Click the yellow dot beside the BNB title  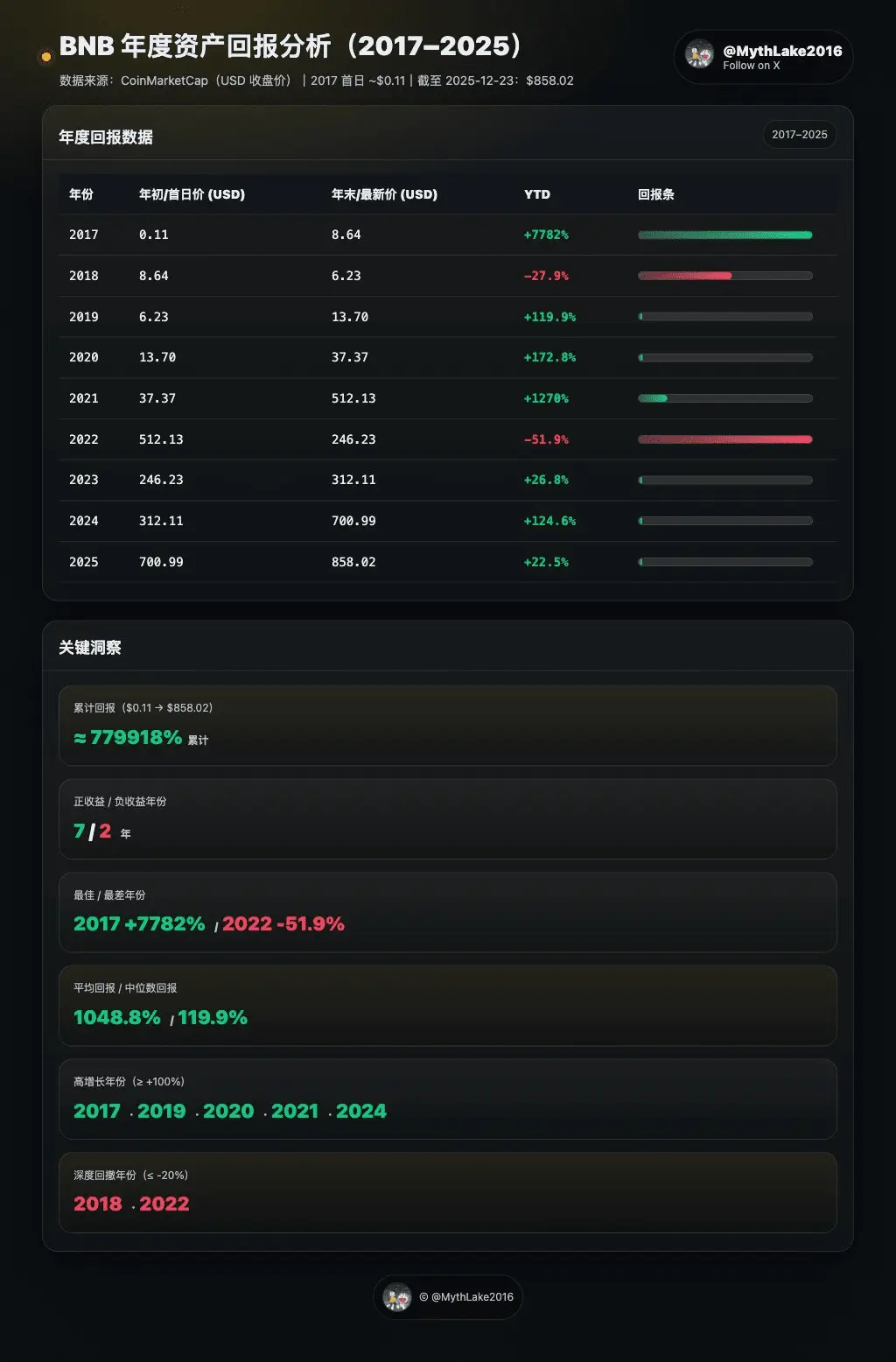[46, 57]
